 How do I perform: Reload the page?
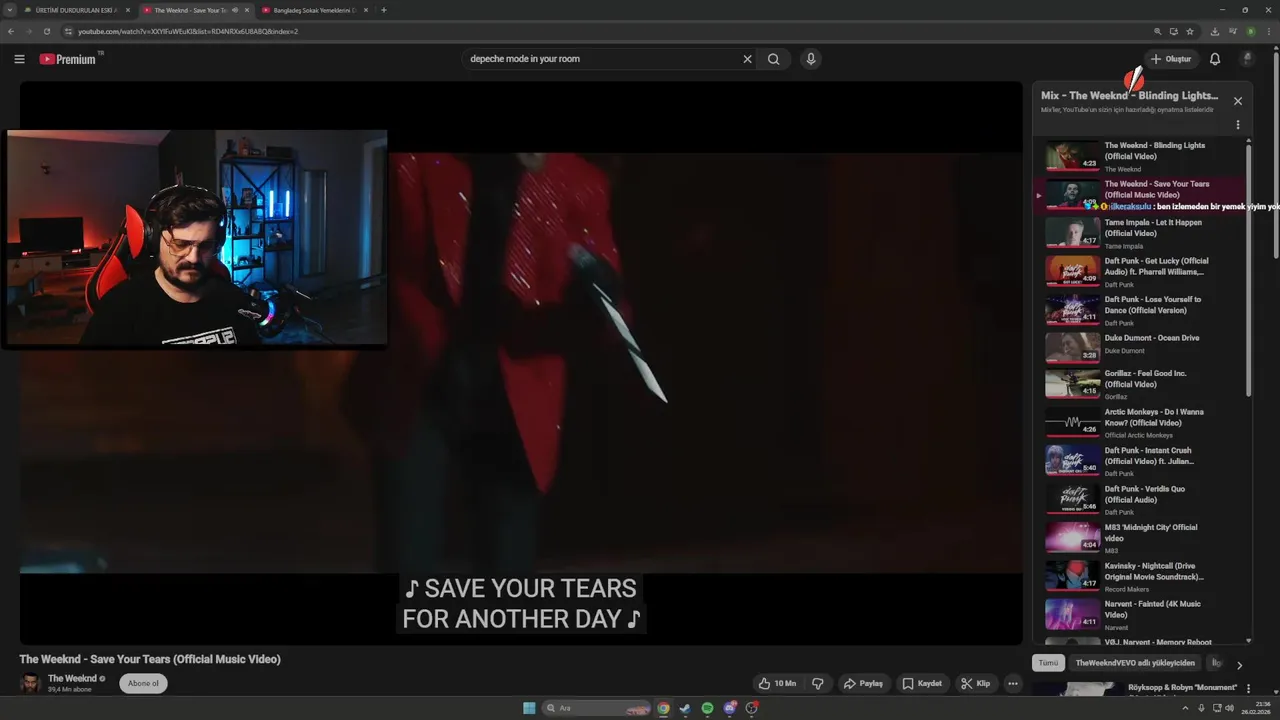coord(46,31)
